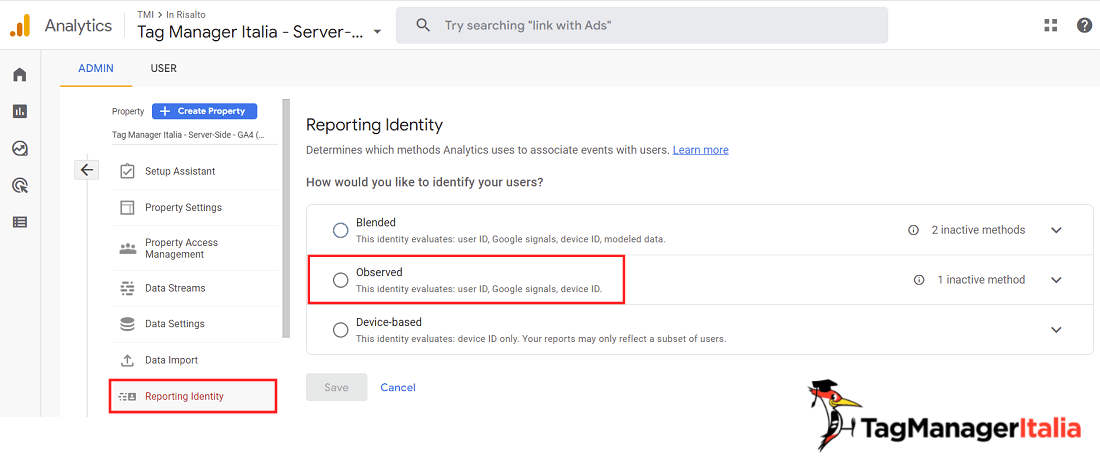Open Data Import menu item
Image resolution: width=1100 pixels, height=470 pixels.
(x=195, y=361)
